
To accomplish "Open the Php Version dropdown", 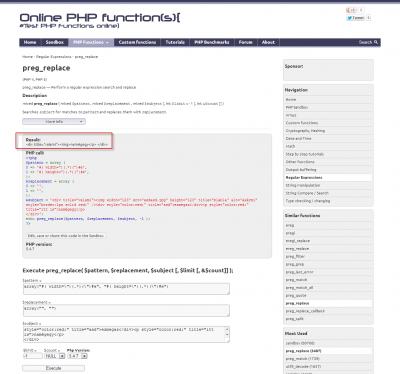I will pos(77,356).
